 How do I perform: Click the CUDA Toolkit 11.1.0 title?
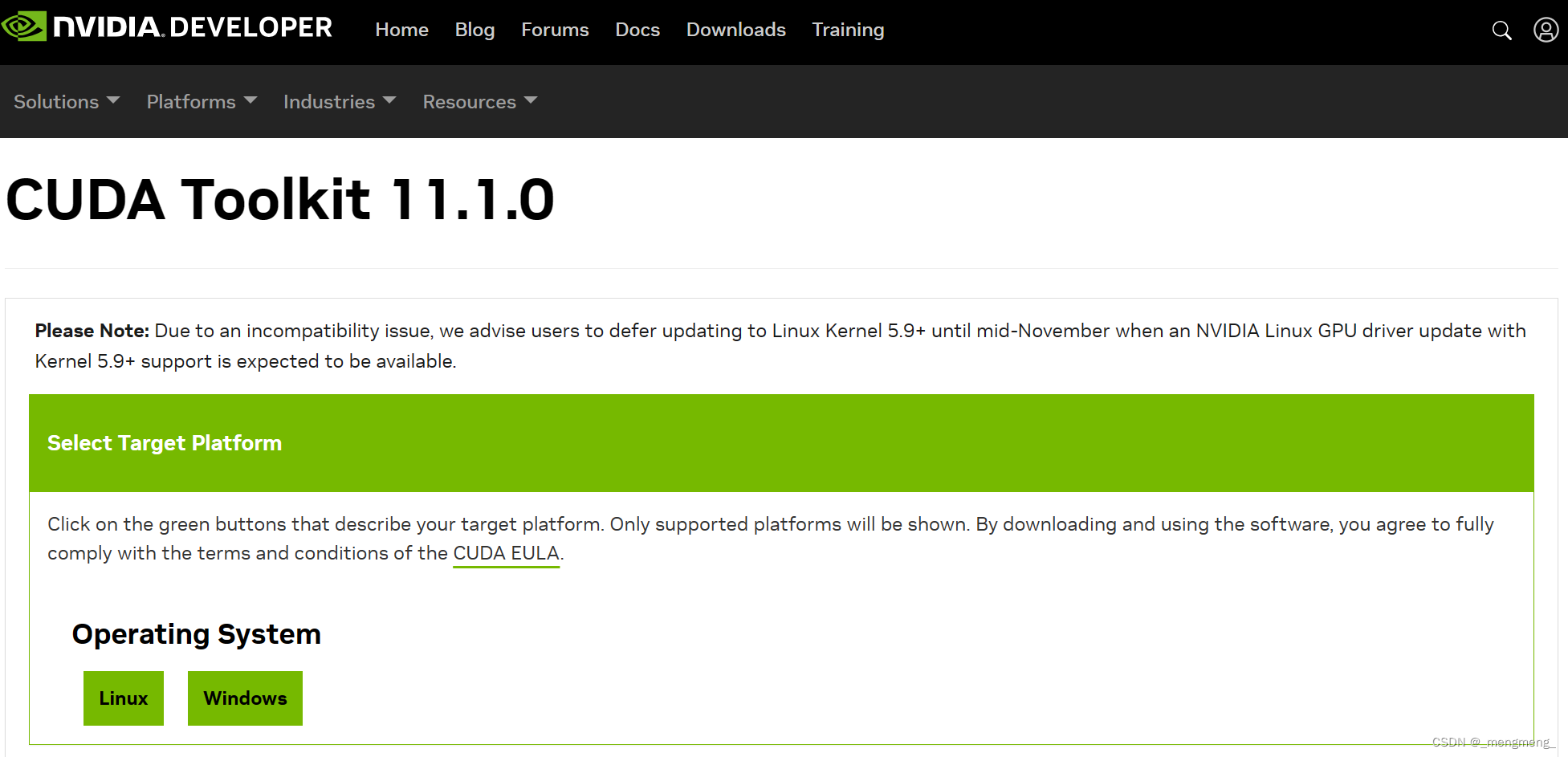click(x=279, y=200)
